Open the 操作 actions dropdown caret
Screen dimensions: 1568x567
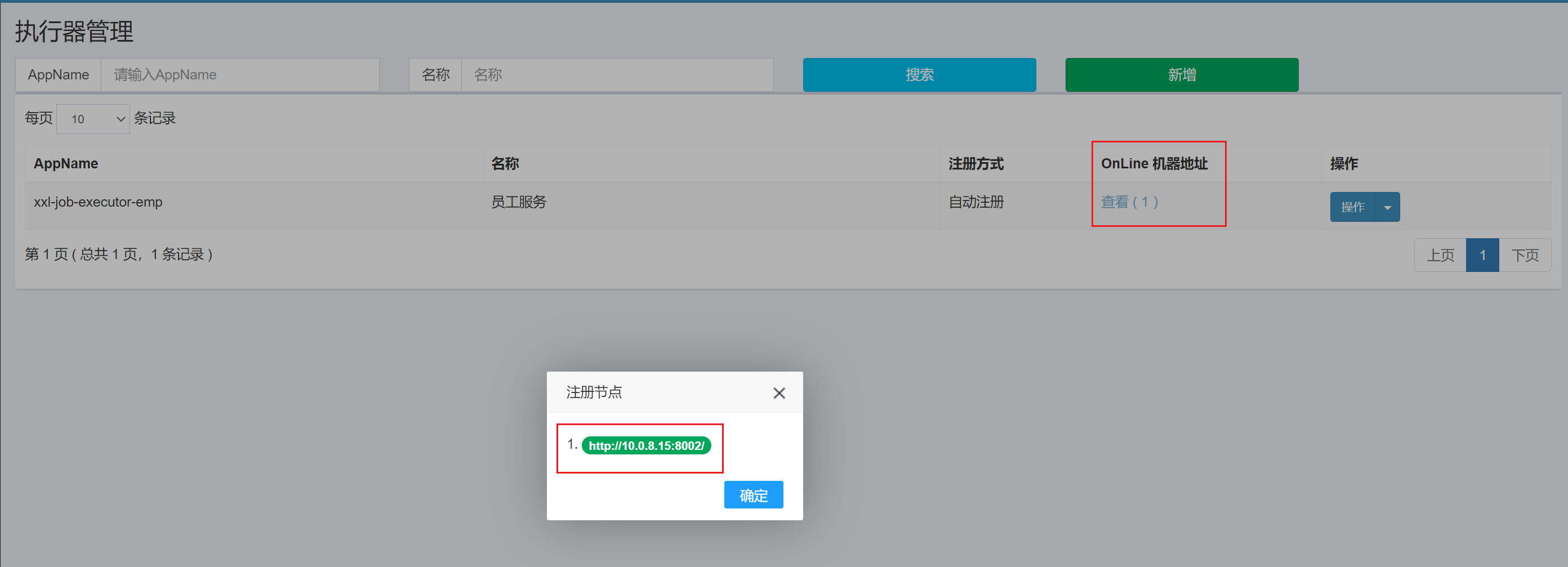click(1388, 207)
